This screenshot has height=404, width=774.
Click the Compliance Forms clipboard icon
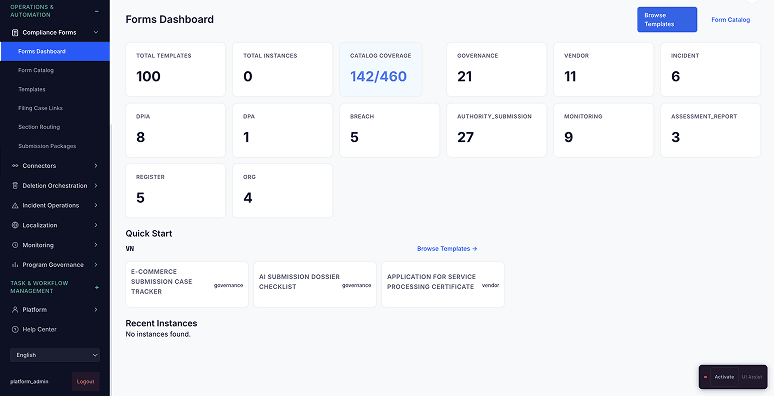click(x=14, y=32)
